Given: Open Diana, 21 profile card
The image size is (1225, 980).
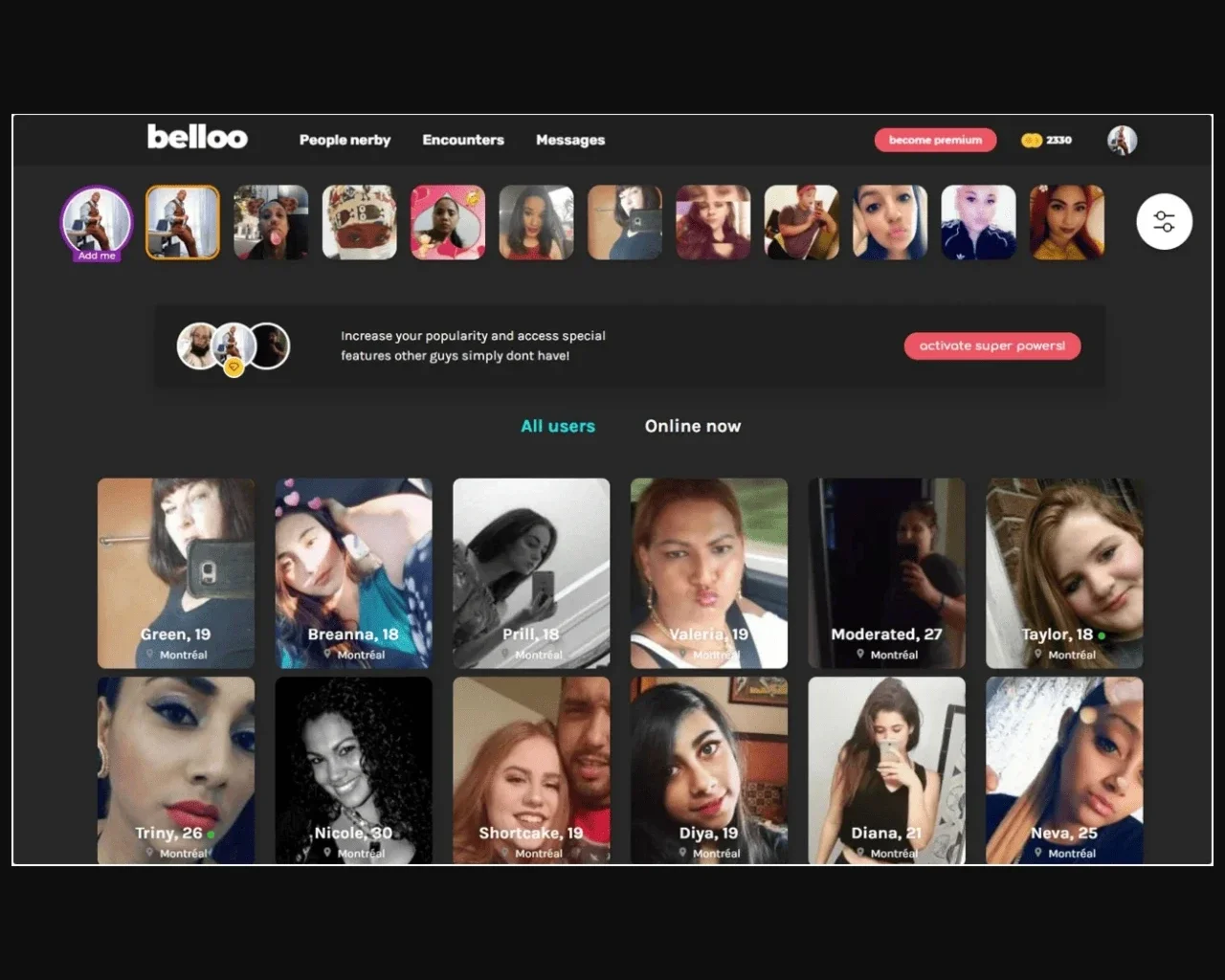Looking at the screenshot, I should pos(887,770).
